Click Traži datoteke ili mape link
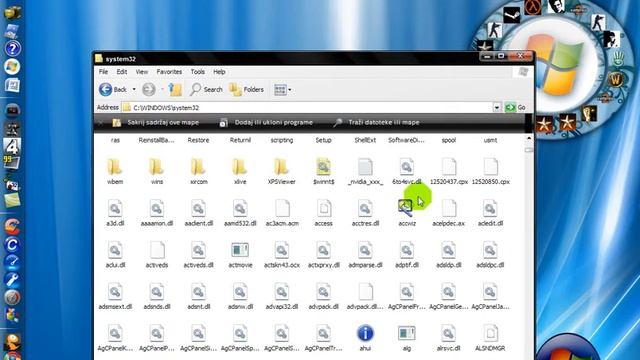Screen dimensions: 640x360 [376, 122]
